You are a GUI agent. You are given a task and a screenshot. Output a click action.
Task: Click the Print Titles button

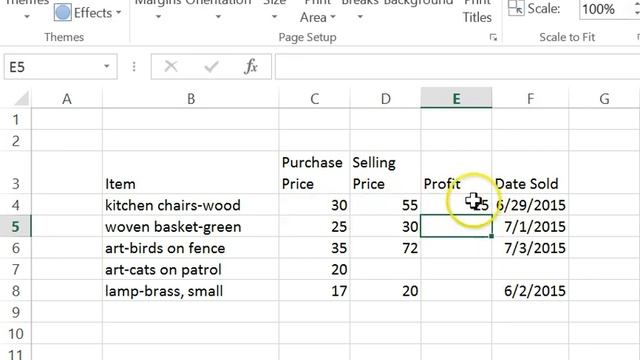477,12
